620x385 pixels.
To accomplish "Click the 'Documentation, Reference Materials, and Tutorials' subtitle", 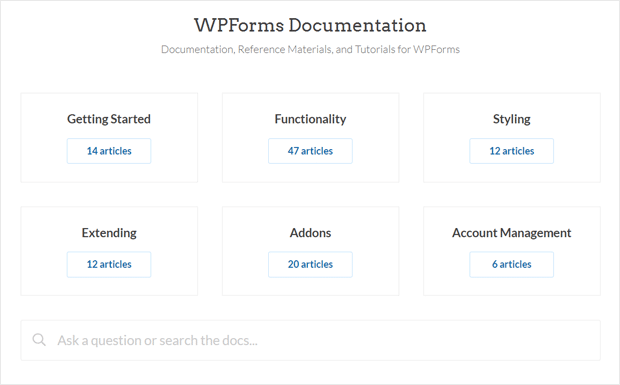I will tap(310, 49).
